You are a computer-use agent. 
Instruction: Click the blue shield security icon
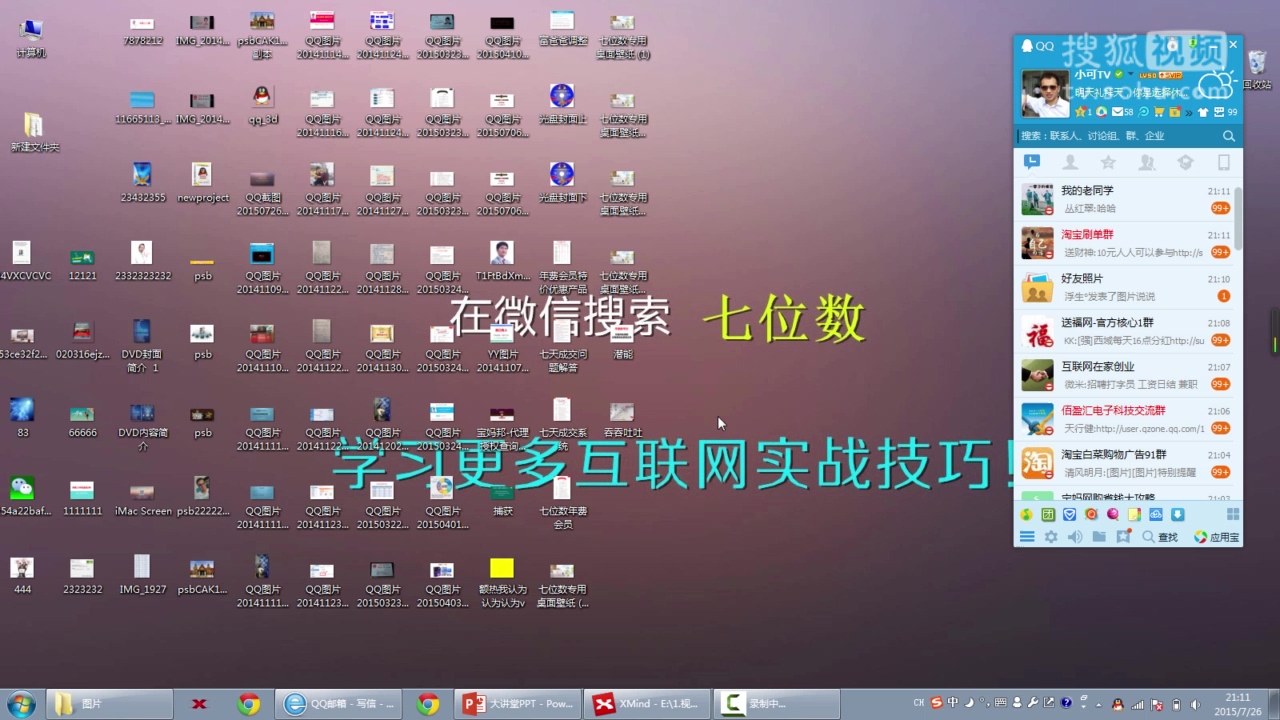1069,513
